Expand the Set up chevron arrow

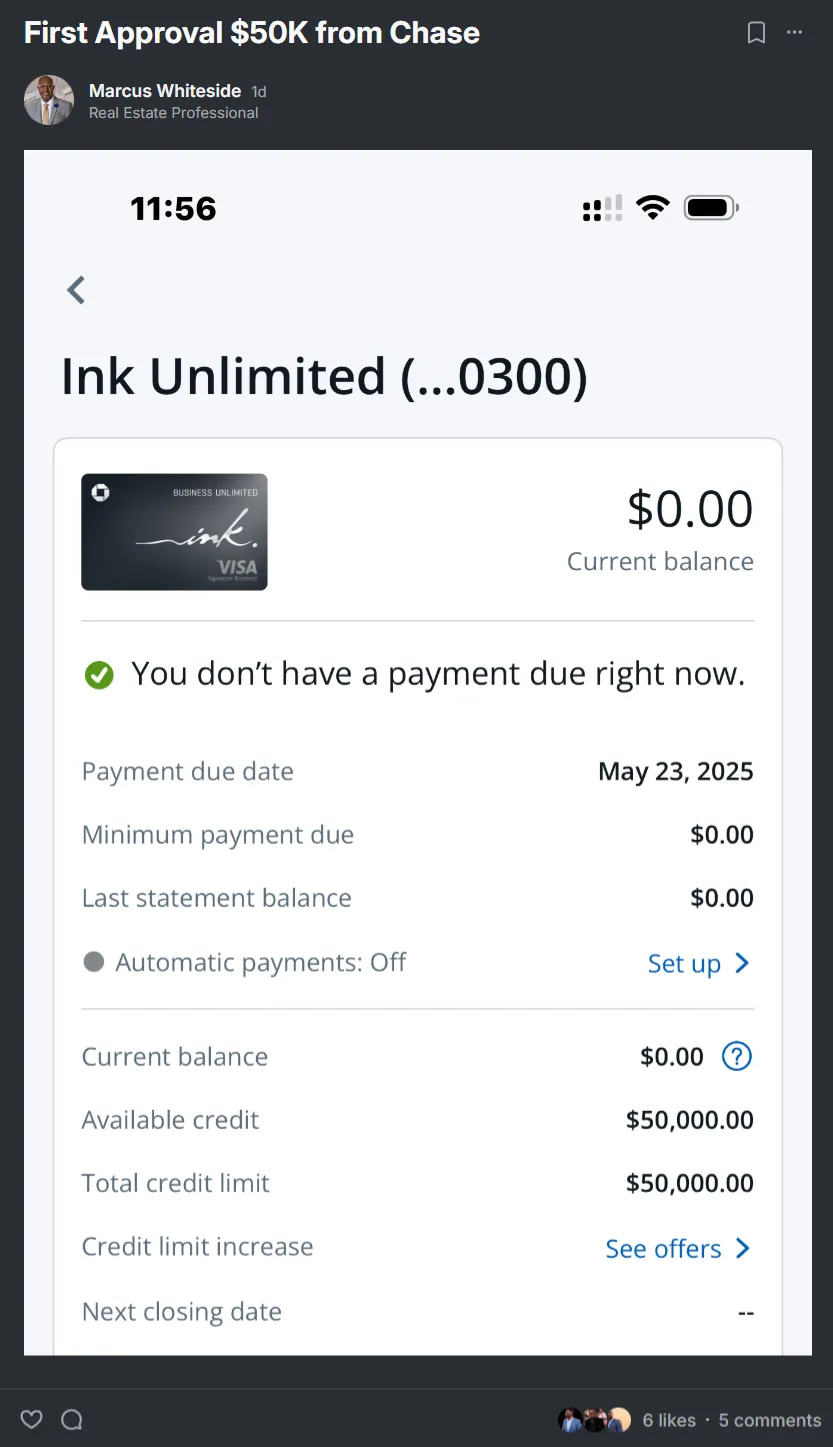[x=742, y=963]
